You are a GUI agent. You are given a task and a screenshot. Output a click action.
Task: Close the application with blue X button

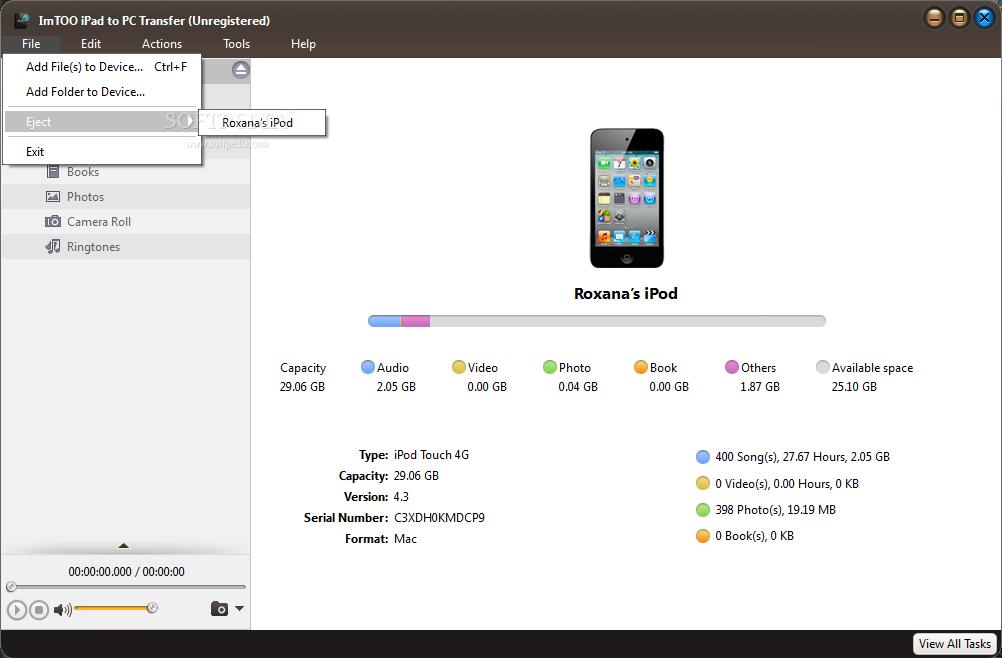[x=984, y=18]
